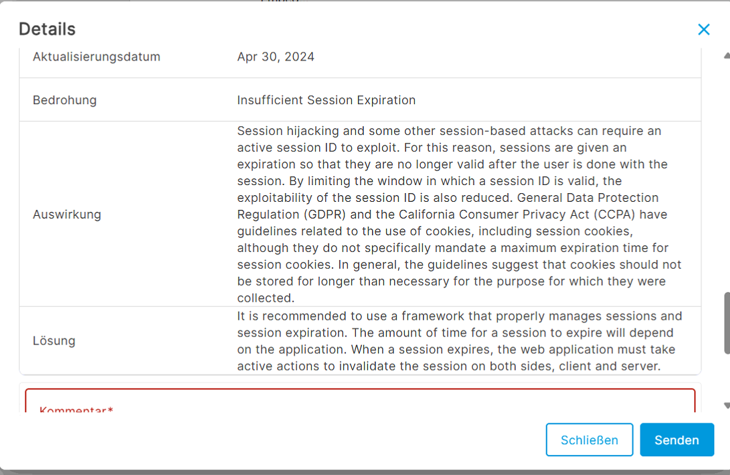The image size is (730, 475).
Task: Focus the Kommentar input field
Action: 360,401
